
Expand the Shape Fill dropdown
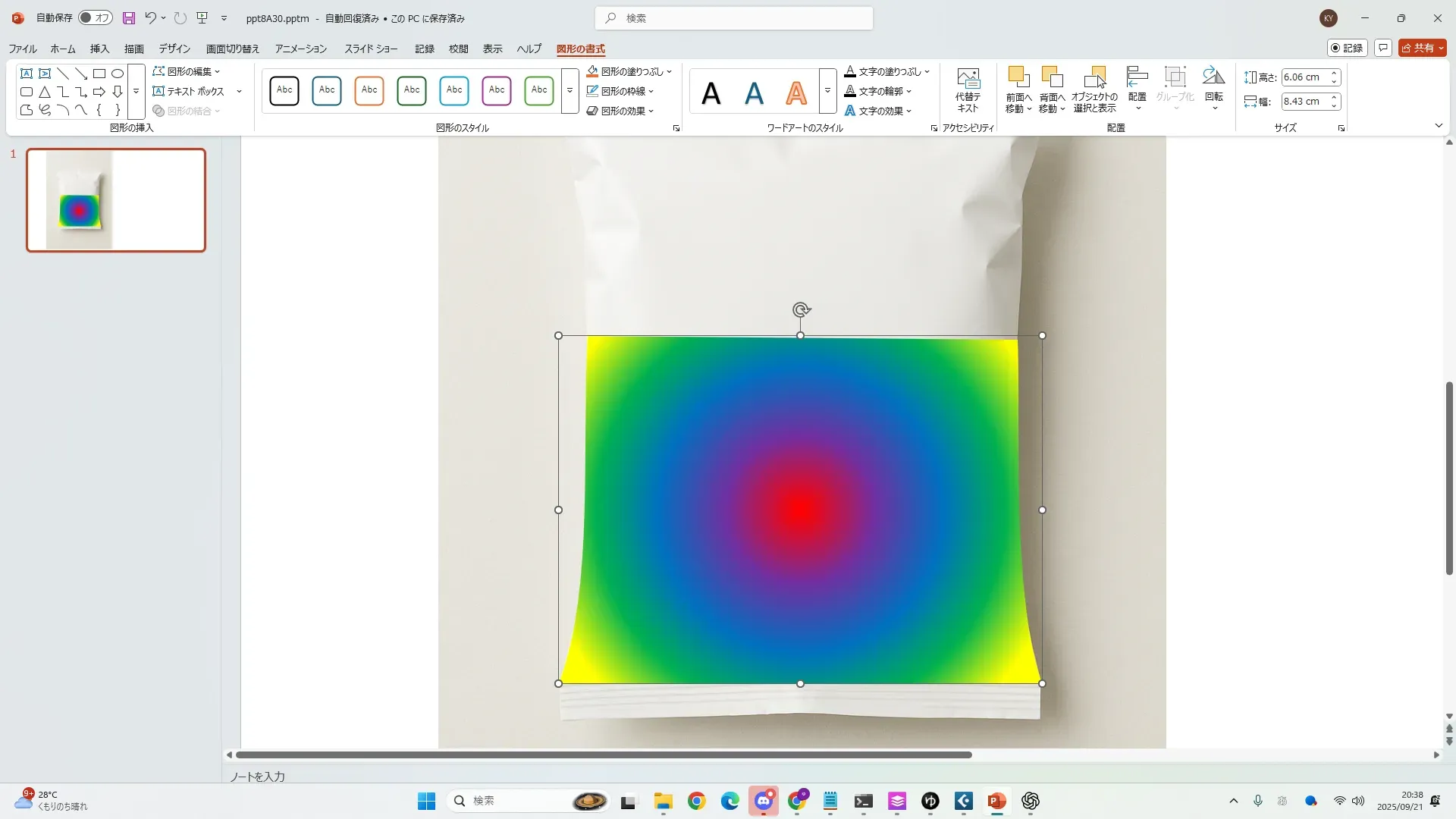pyautogui.click(x=669, y=71)
